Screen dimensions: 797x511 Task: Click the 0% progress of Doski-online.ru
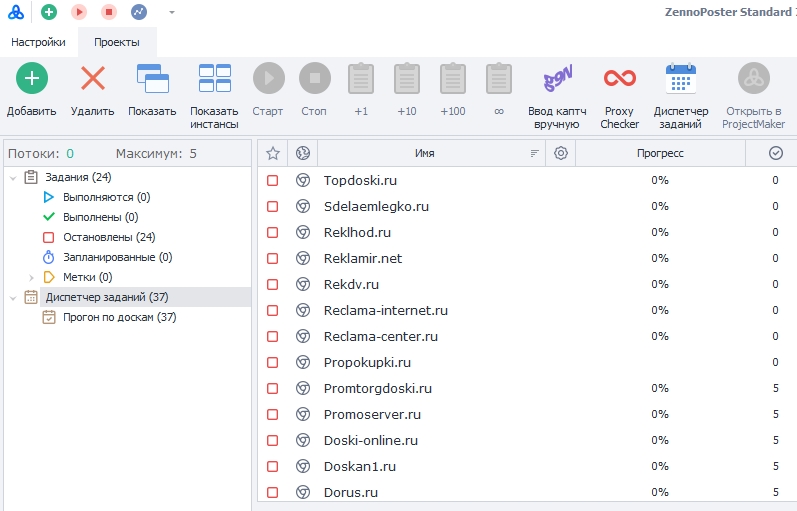coord(660,440)
